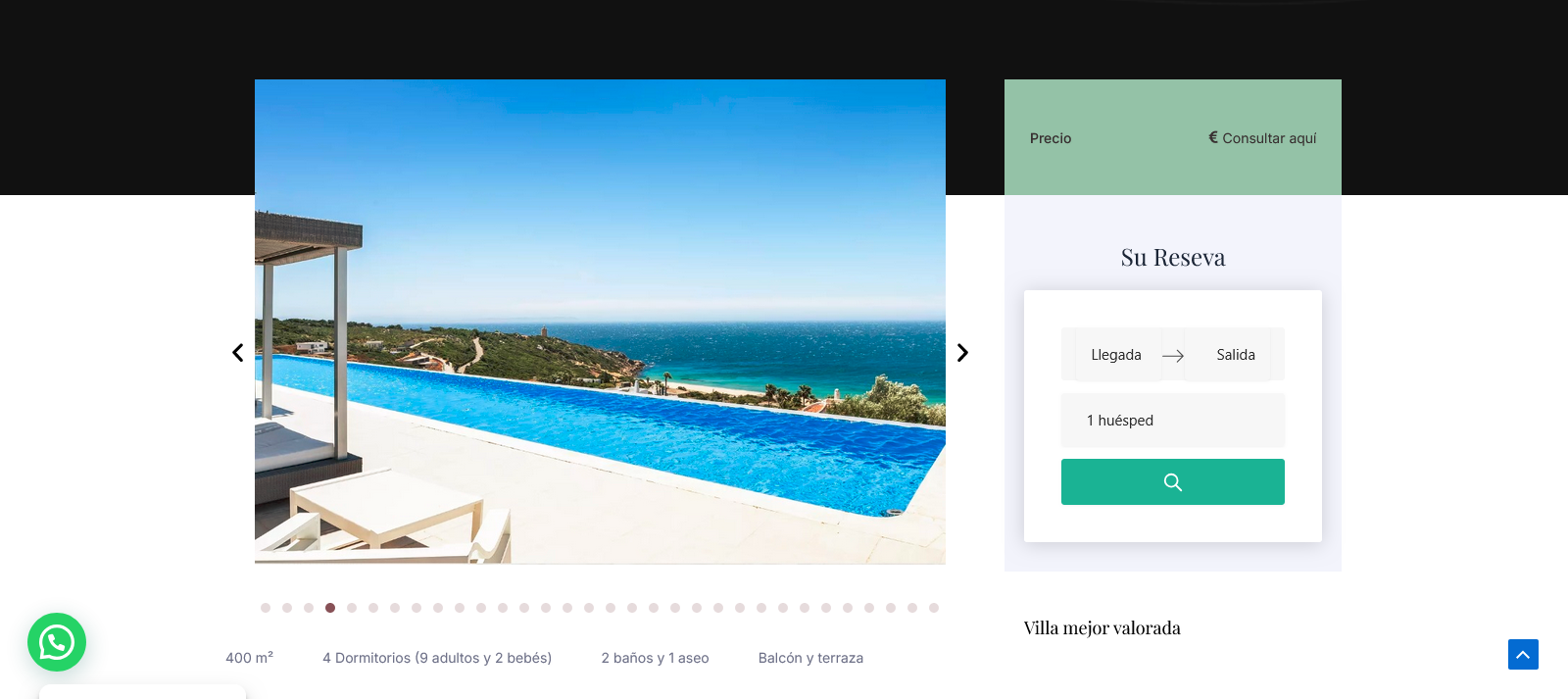Click the blue back-to-top arrow icon

coord(1523,654)
